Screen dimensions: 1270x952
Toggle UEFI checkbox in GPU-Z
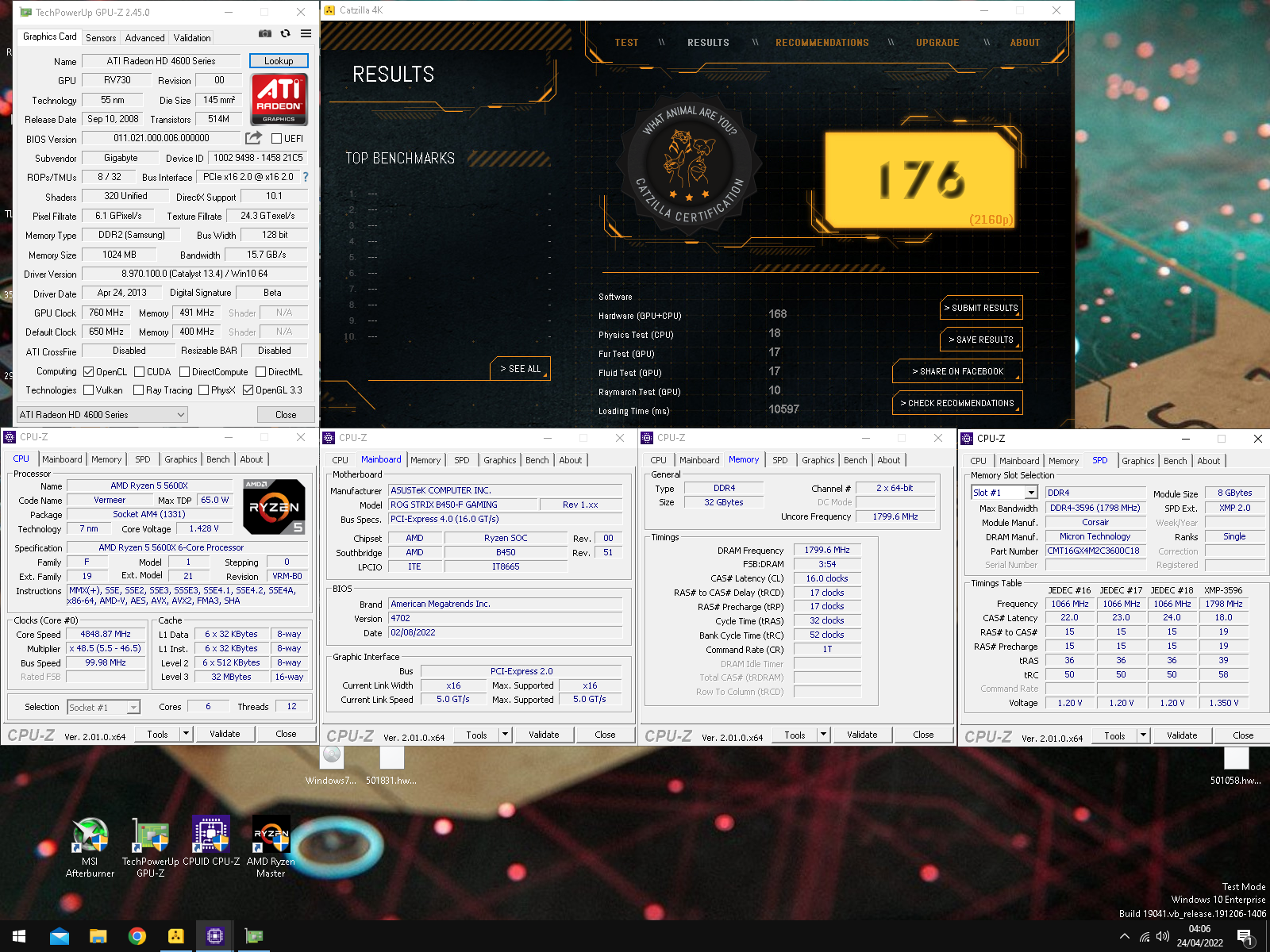[x=277, y=138]
